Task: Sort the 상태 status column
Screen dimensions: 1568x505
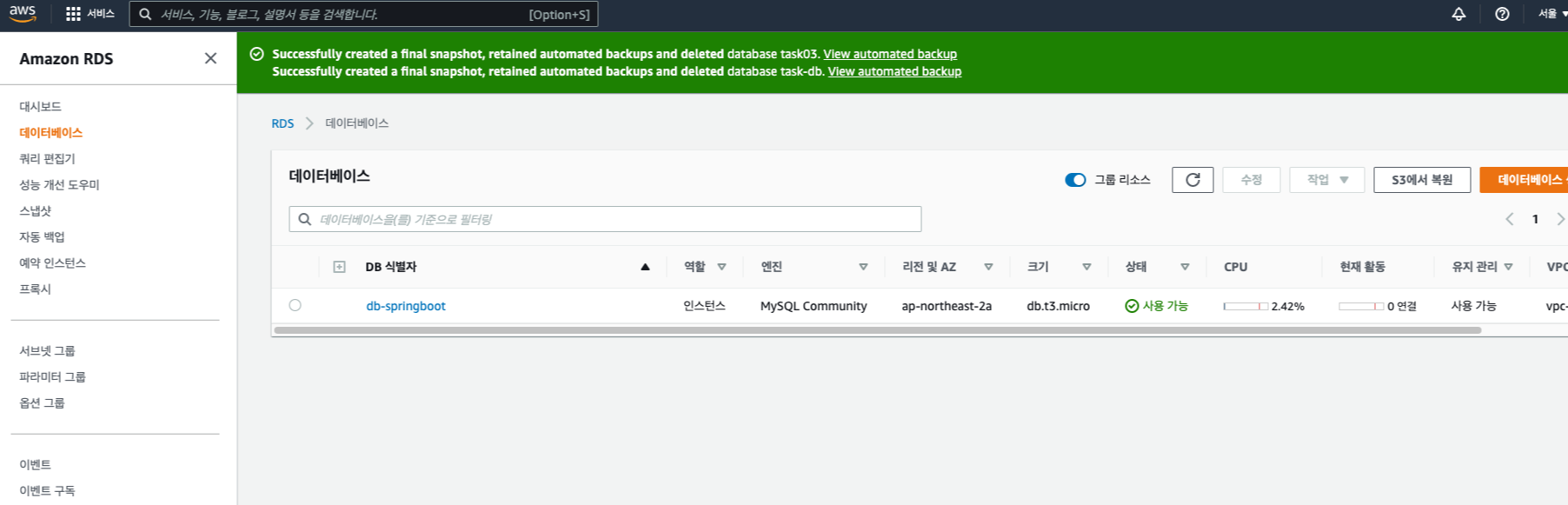Action: (1185, 267)
